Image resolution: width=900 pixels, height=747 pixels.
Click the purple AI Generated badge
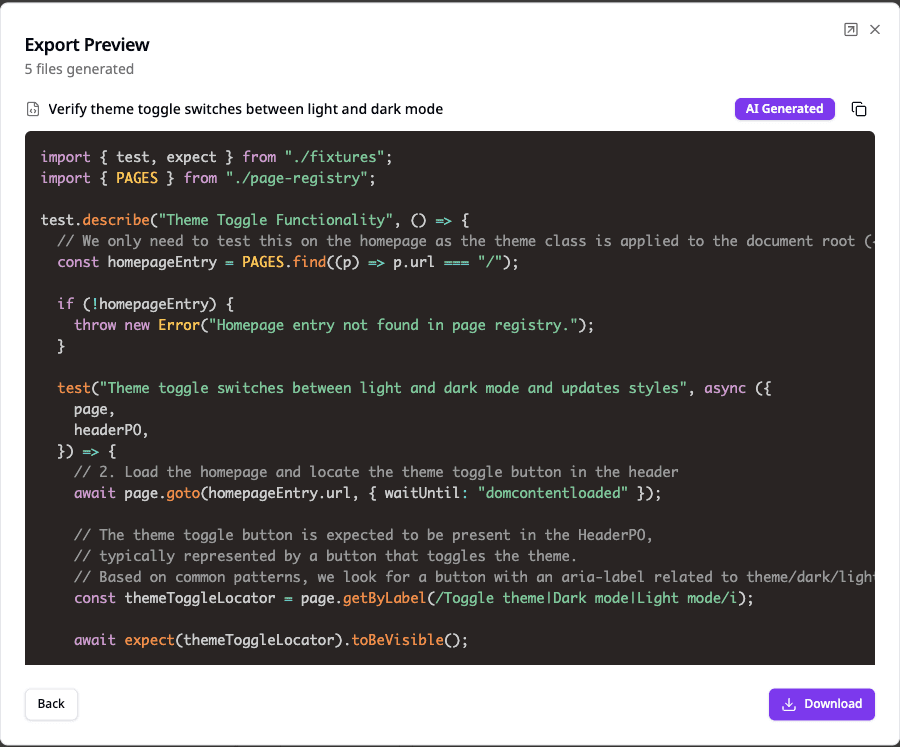click(x=784, y=109)
